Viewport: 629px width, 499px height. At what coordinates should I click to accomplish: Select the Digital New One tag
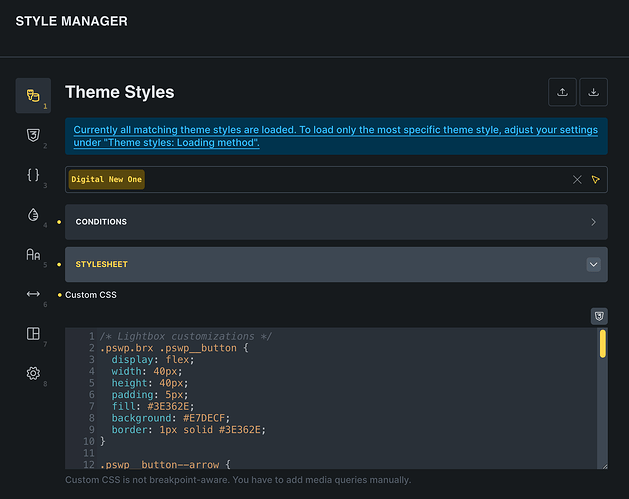(106, 179)
